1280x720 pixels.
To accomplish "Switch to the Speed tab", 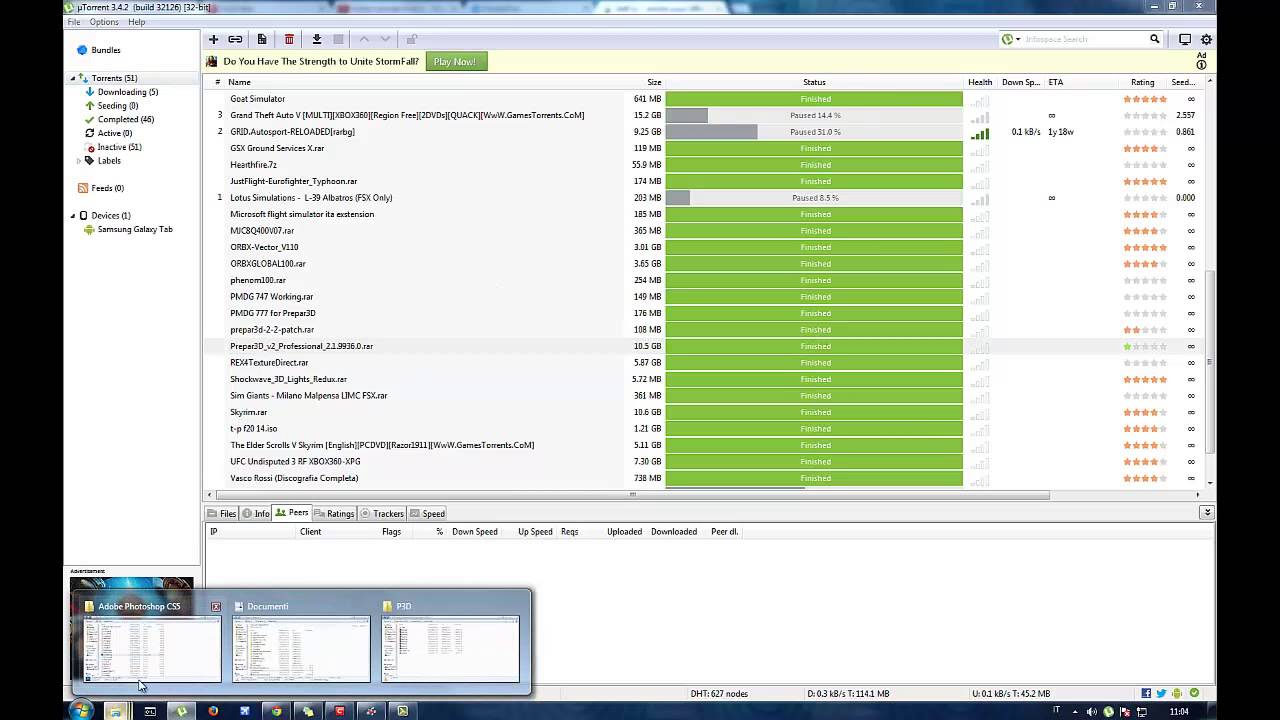I will 428,514.
